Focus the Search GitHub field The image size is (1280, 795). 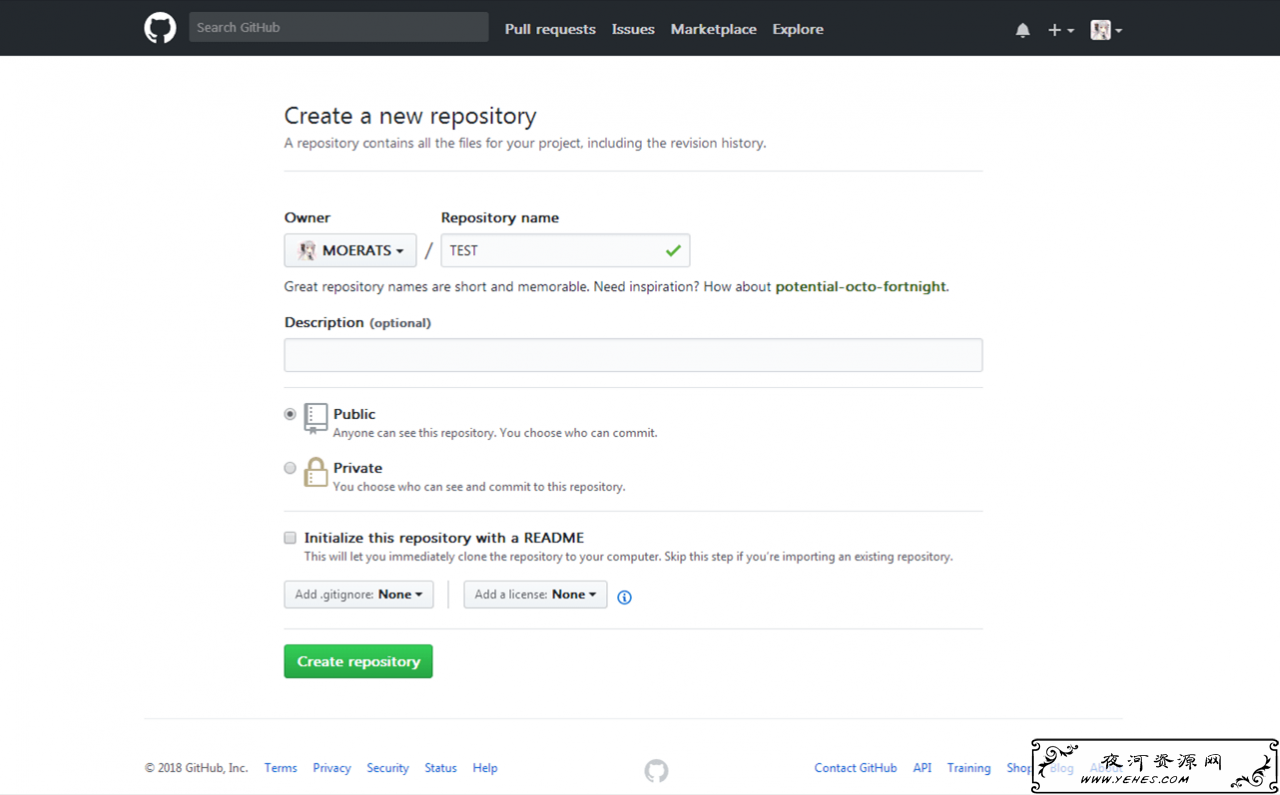[339, 27]
